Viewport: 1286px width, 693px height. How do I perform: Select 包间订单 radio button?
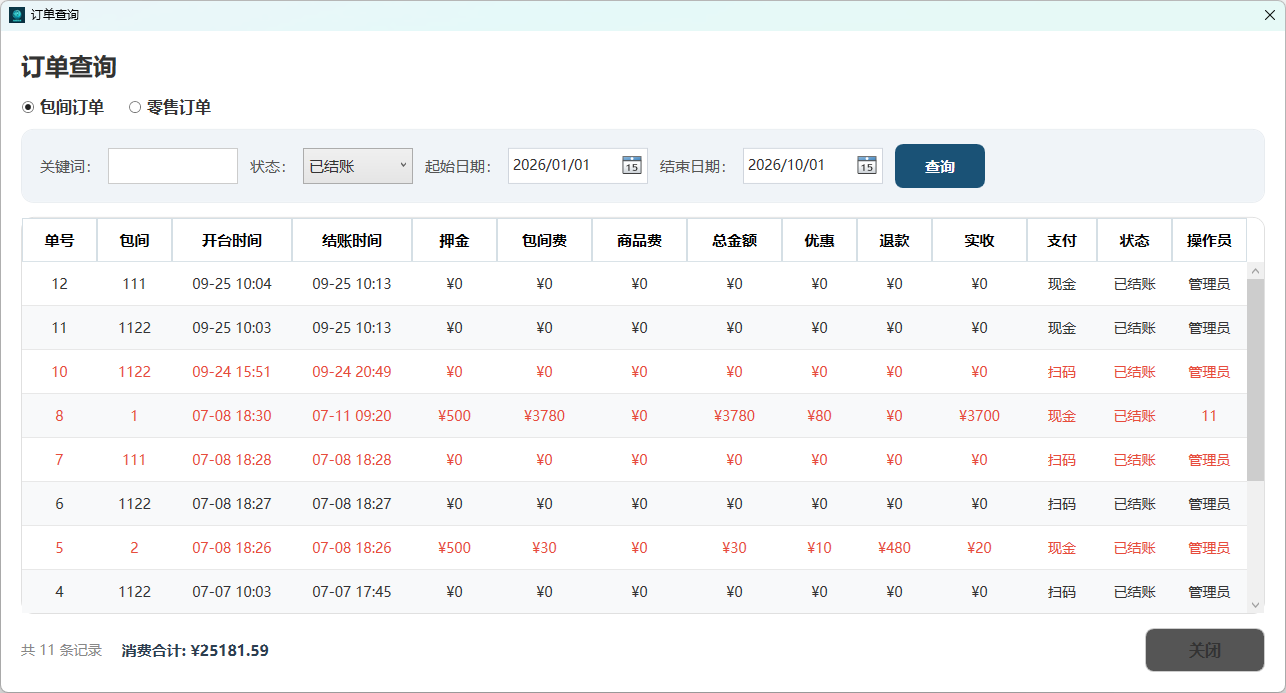28,107
